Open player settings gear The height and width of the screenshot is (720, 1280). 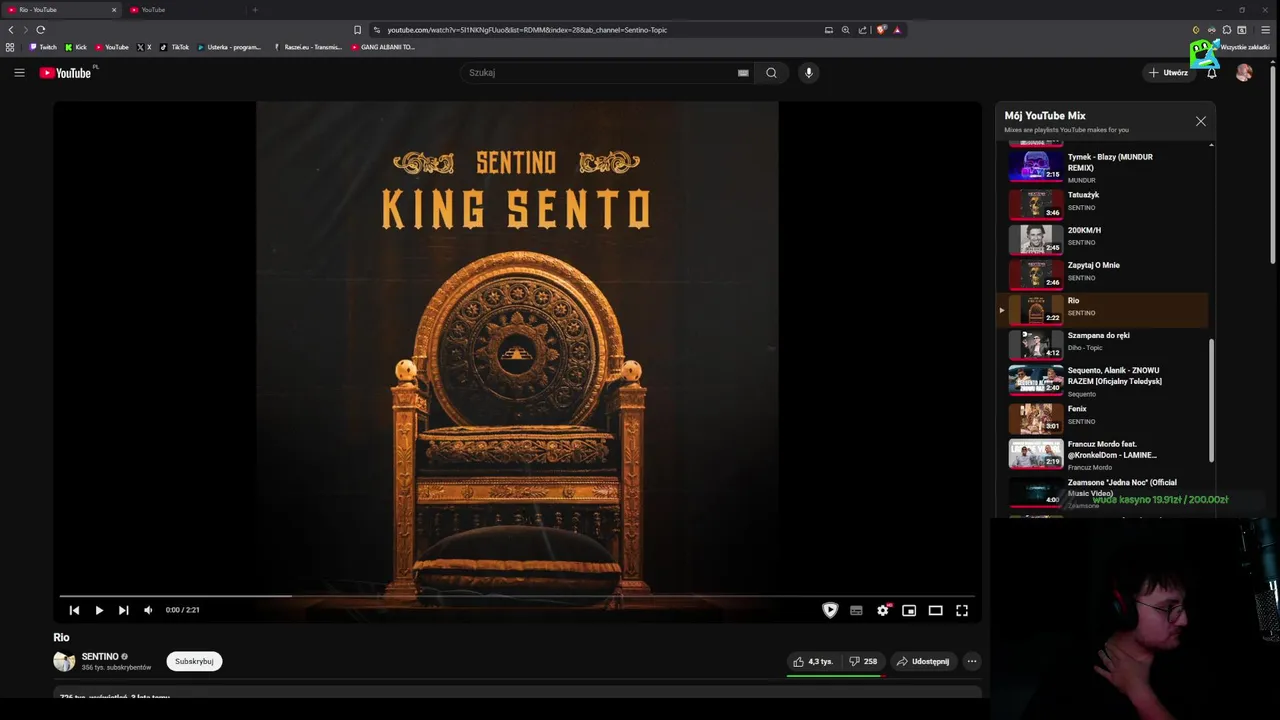pyautogui.click(x=883, y=610)
